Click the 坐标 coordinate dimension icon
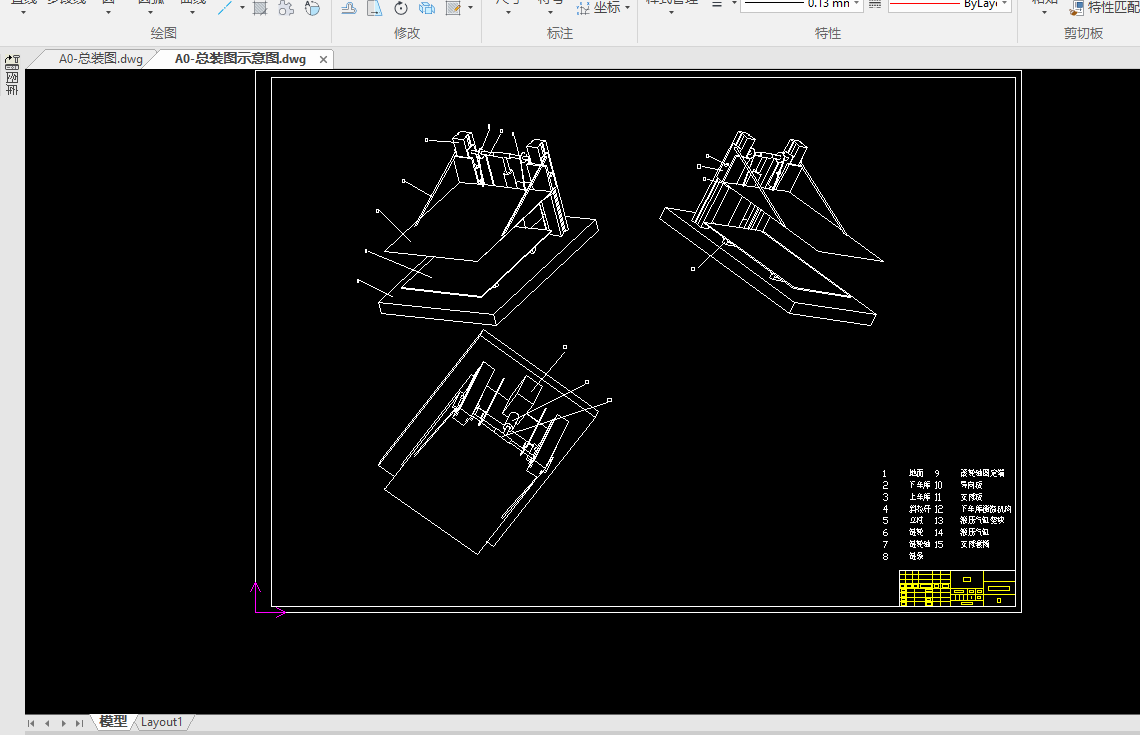This screenshot has height=735, width=1140. (583, 8)
